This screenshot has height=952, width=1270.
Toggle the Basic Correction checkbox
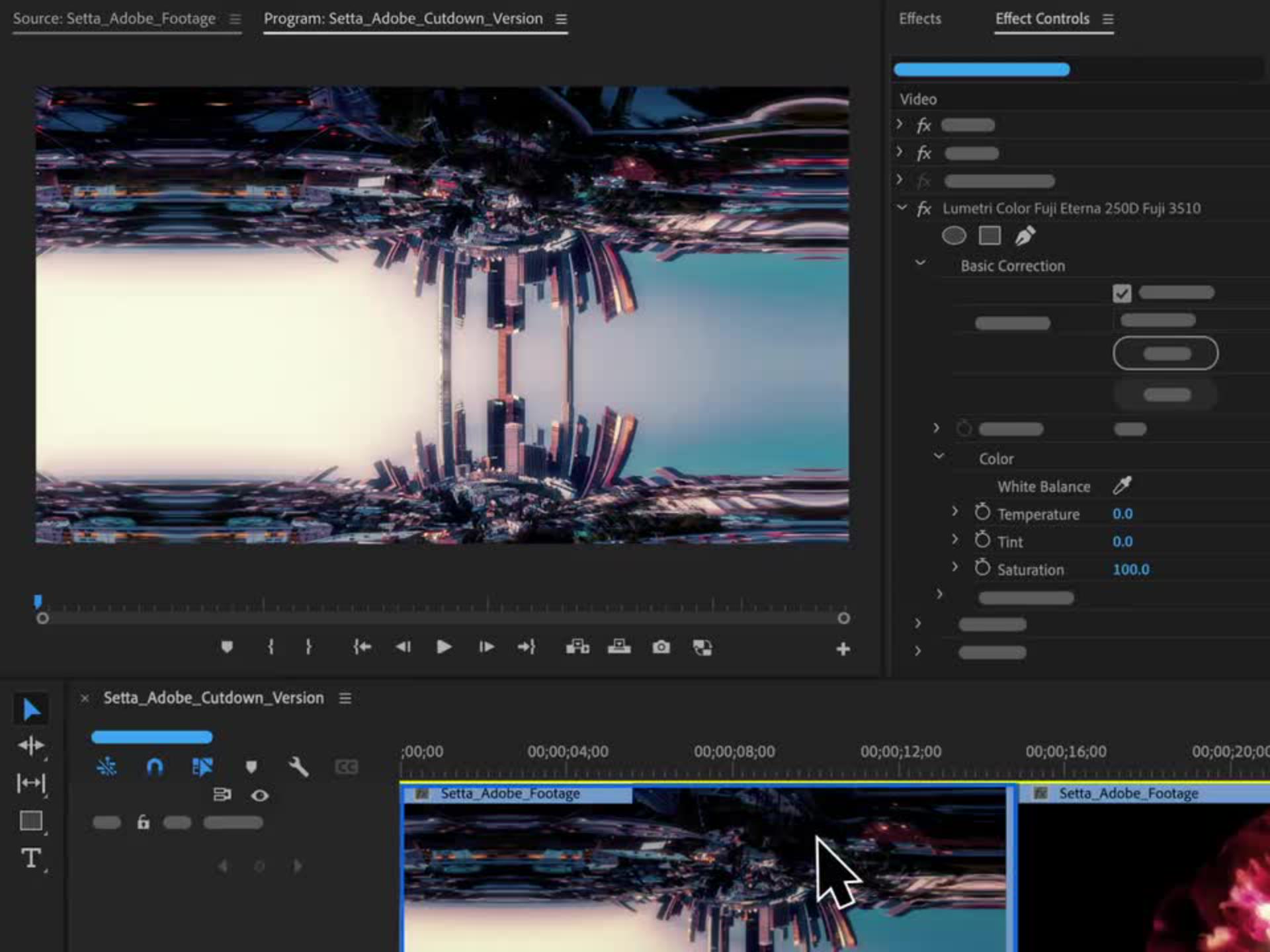pyautogui.click(x=1122, y=293)
